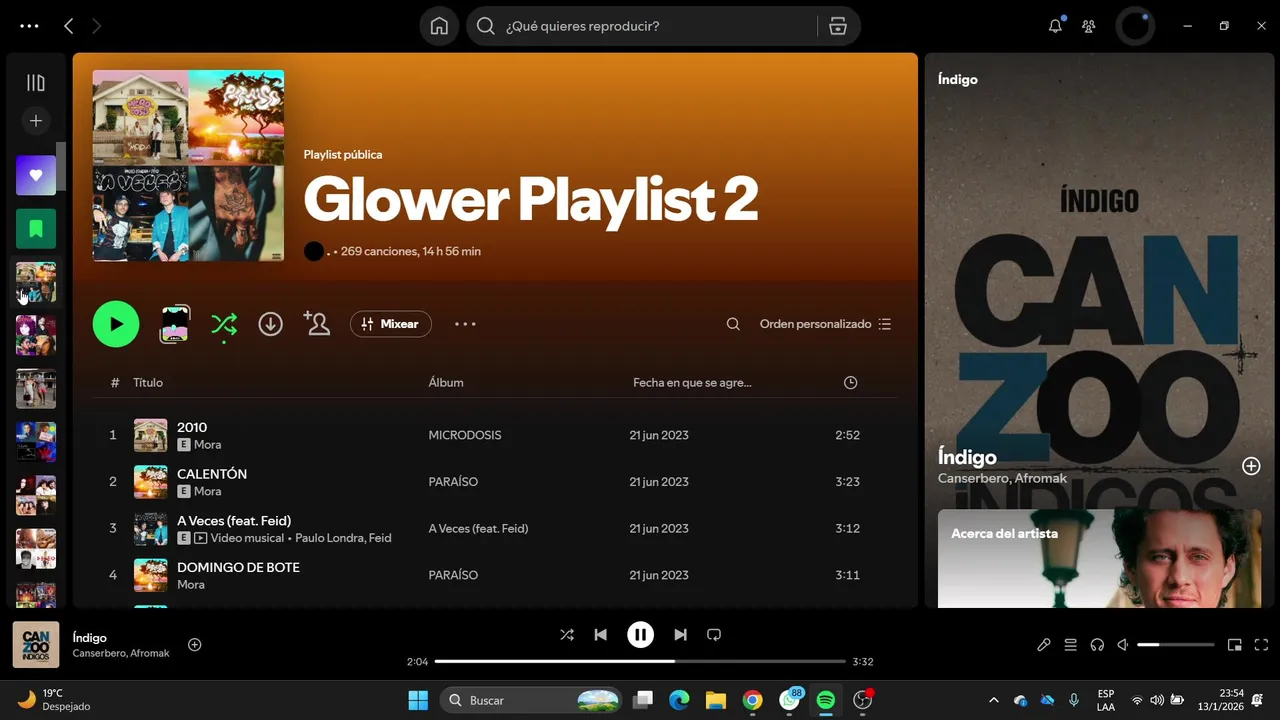Sort by Álbum column header
The height and width of the screenshot is (720, 1280).
[446, 383]
